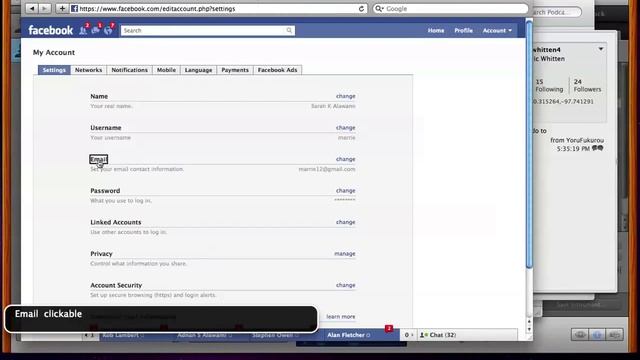
Task: Click the My Account page title
Action: tap(54, 52)
